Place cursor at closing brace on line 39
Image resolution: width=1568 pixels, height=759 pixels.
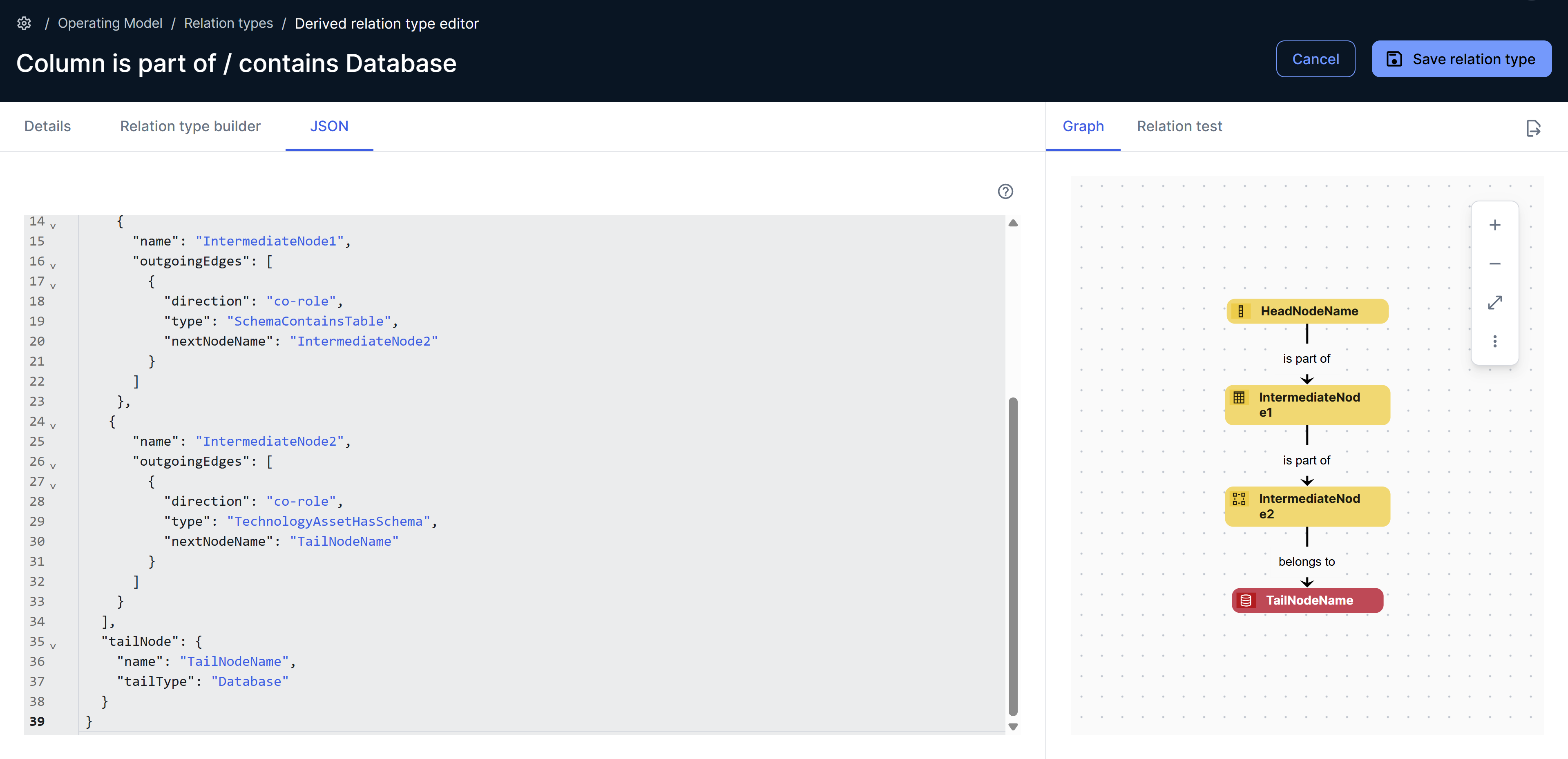[x=89, y=721]
